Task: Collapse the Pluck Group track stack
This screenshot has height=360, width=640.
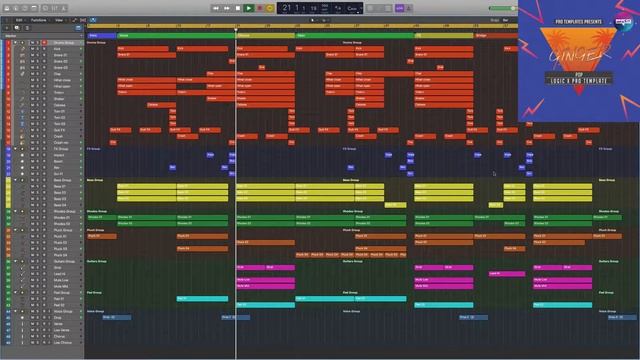Action: click(x=16, y=230)
